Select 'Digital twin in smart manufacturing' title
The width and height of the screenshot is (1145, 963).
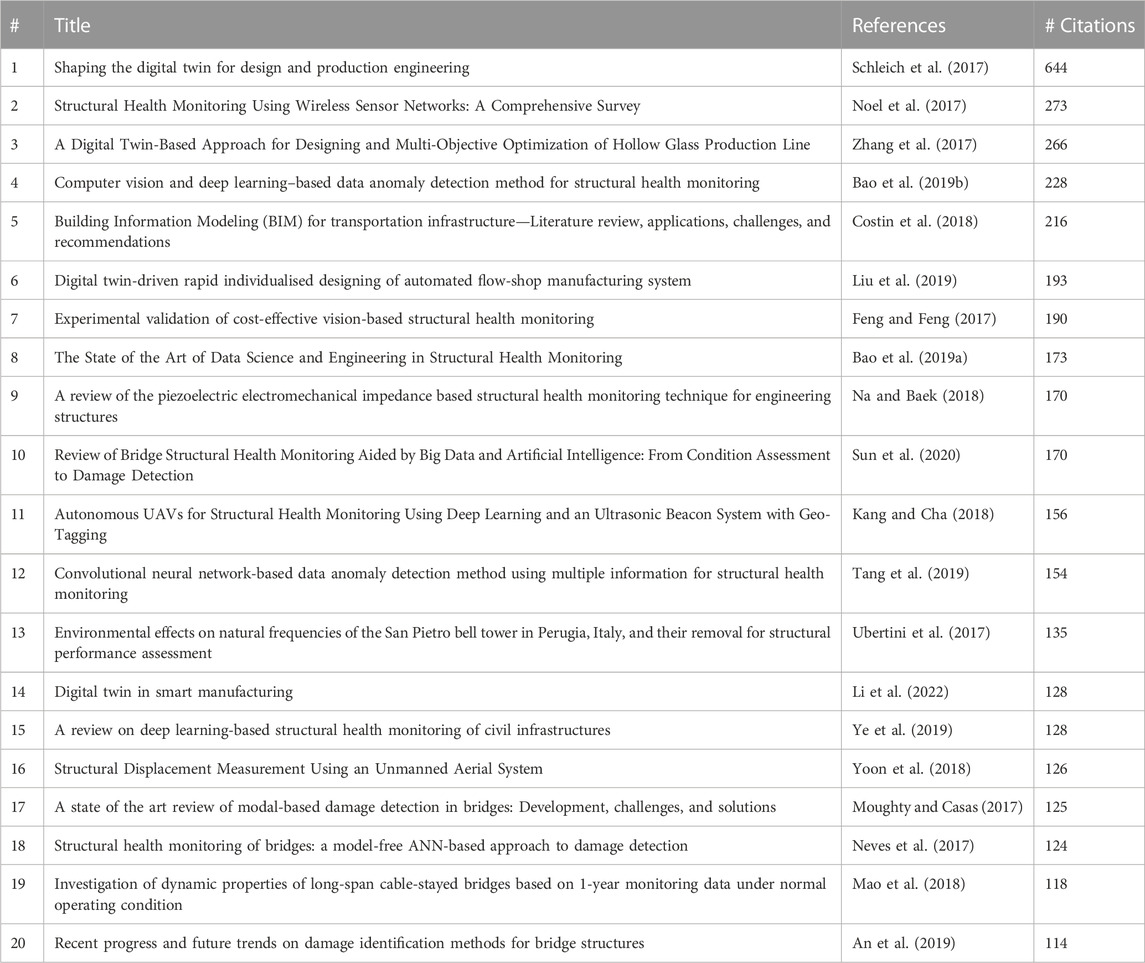[x=173, y=692]
